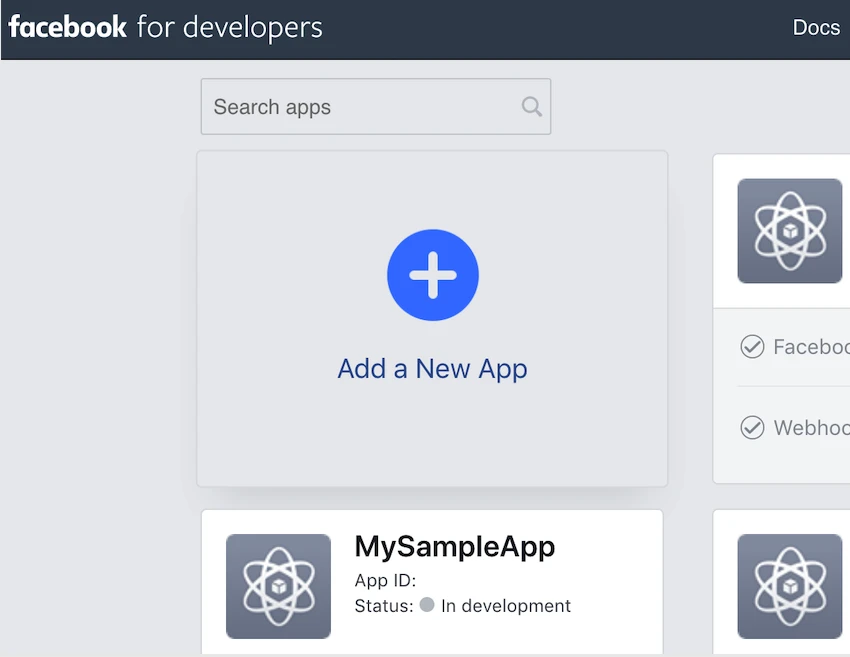Image resolution: width=850 pixels, height=657 pixels.
Task: Click the magnifier search icon
Action: [531, 106]
